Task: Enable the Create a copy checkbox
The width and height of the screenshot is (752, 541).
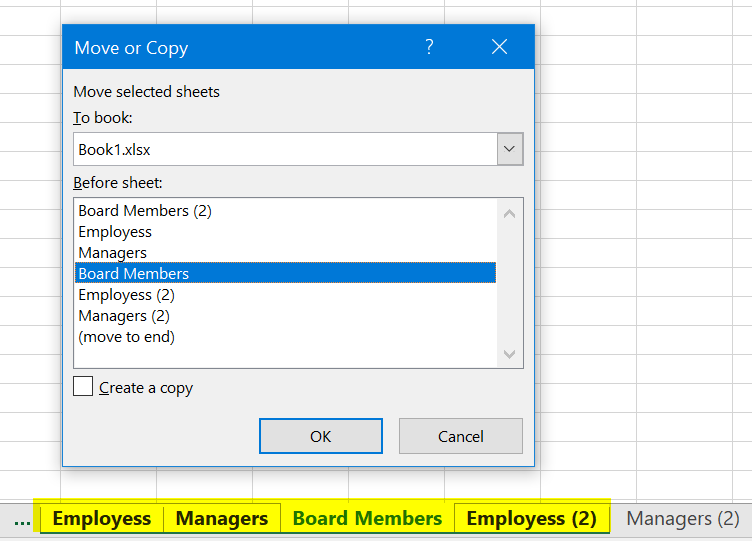Action: coord(83,387)
